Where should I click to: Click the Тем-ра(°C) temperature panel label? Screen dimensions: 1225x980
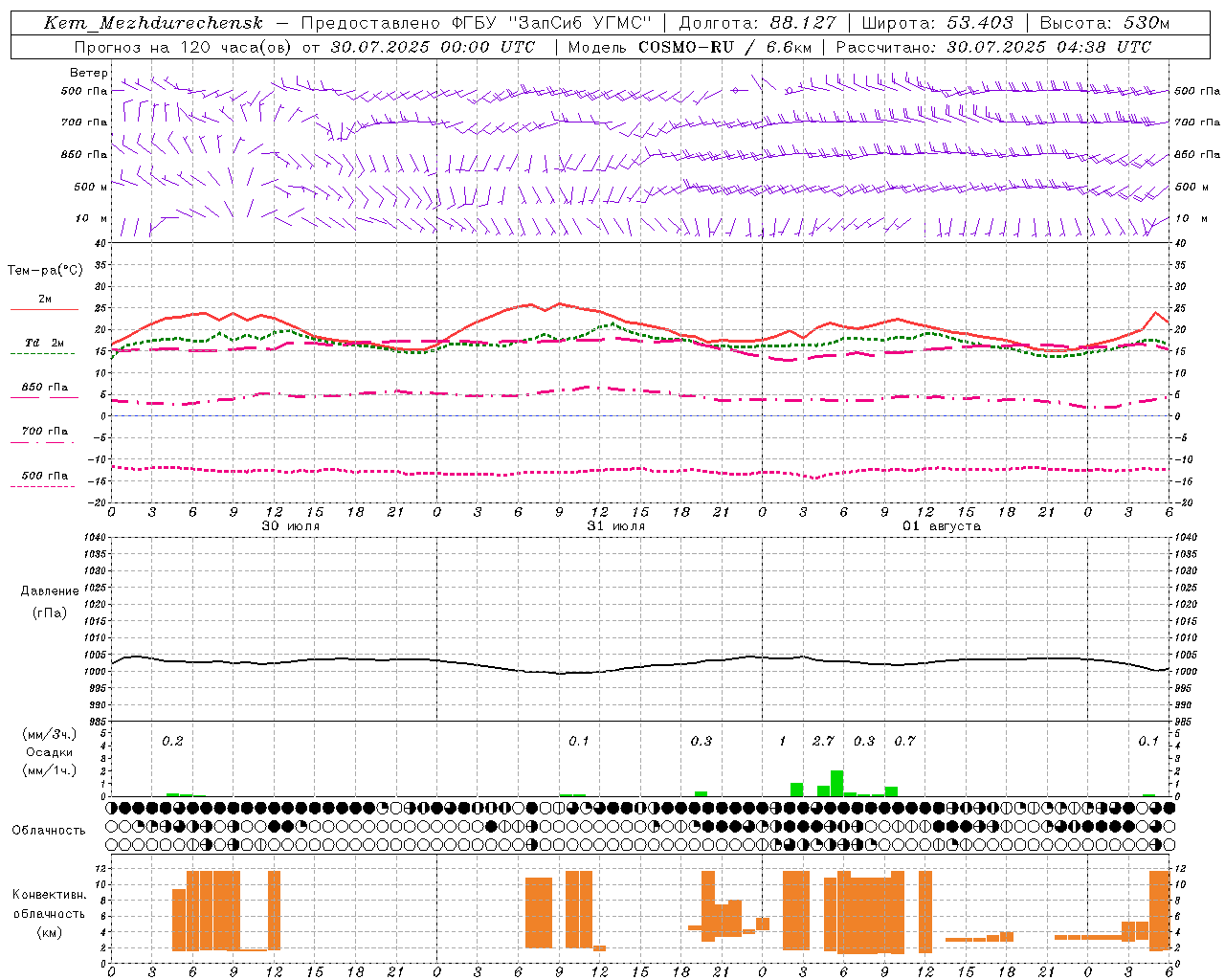pos(45,271)
